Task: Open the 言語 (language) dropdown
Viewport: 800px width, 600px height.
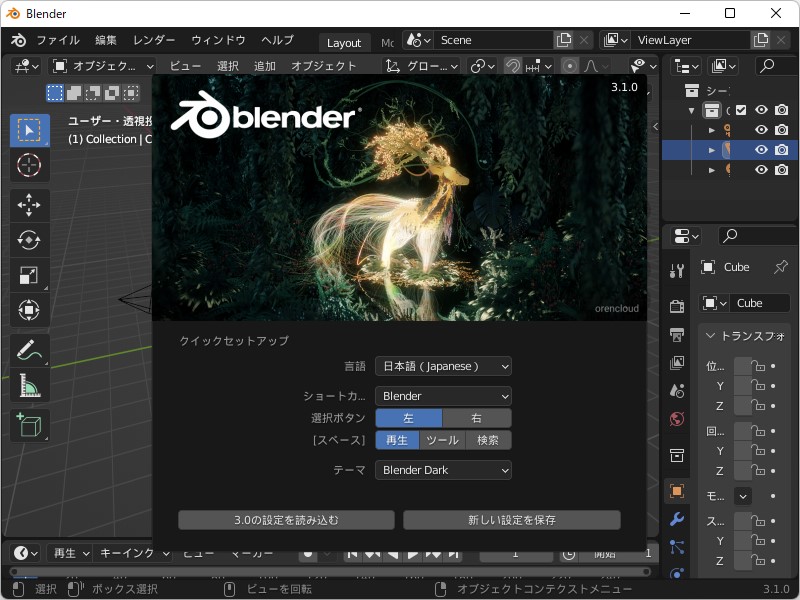Action: [443, 366]
